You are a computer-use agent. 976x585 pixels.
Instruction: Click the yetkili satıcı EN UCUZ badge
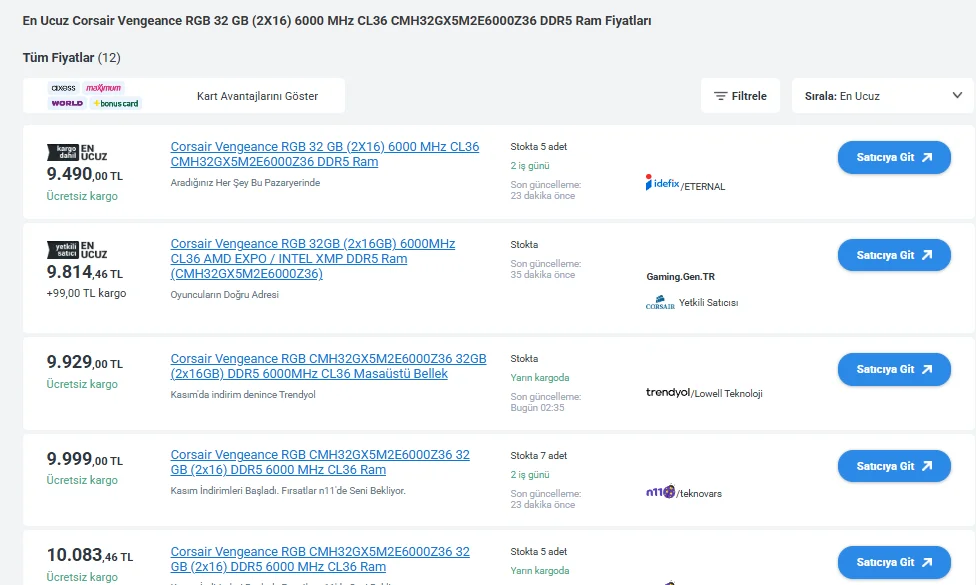pos(77,250)
